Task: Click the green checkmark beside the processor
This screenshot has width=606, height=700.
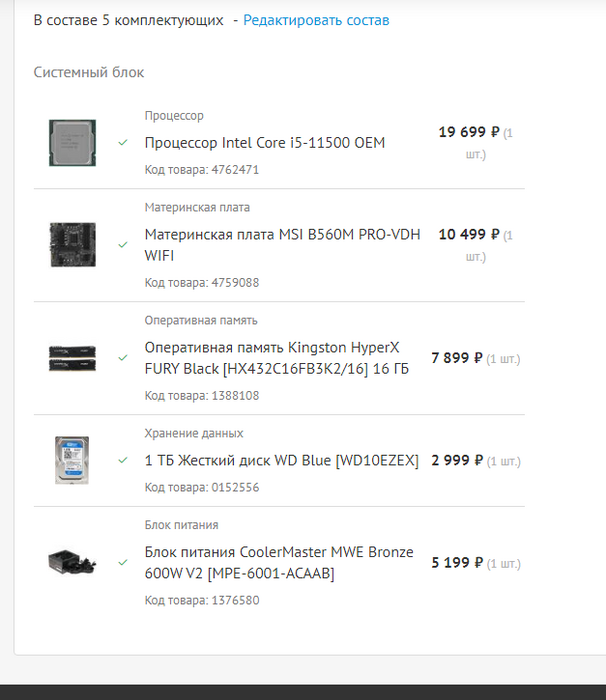Action: point(123,143)
